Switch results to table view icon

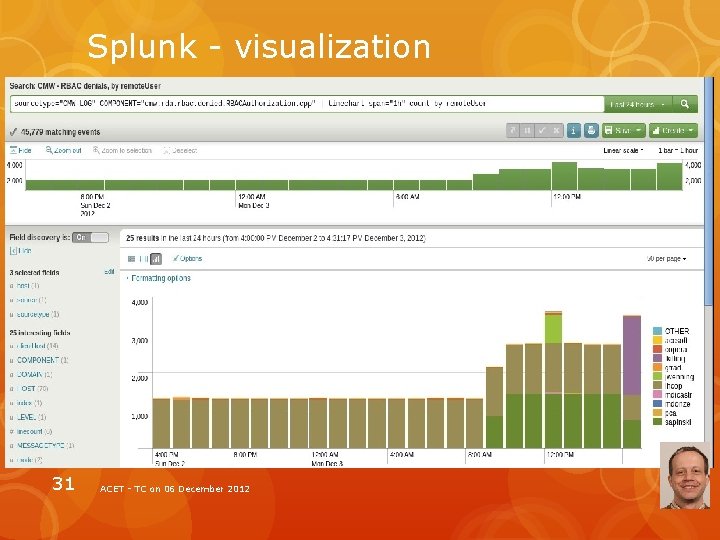[x=143, y=259]
